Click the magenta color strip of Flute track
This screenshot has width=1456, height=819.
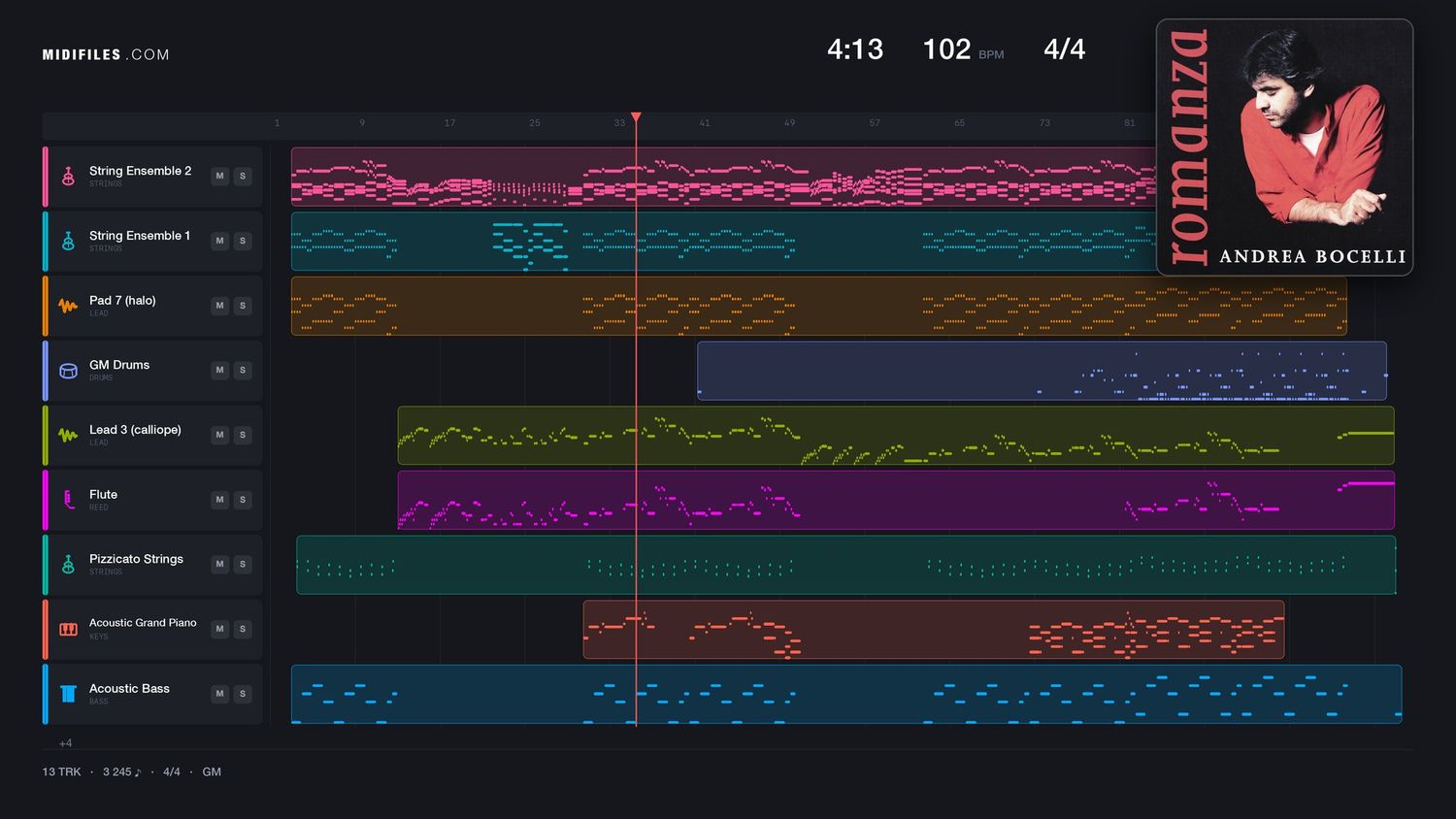pos(45,500)
